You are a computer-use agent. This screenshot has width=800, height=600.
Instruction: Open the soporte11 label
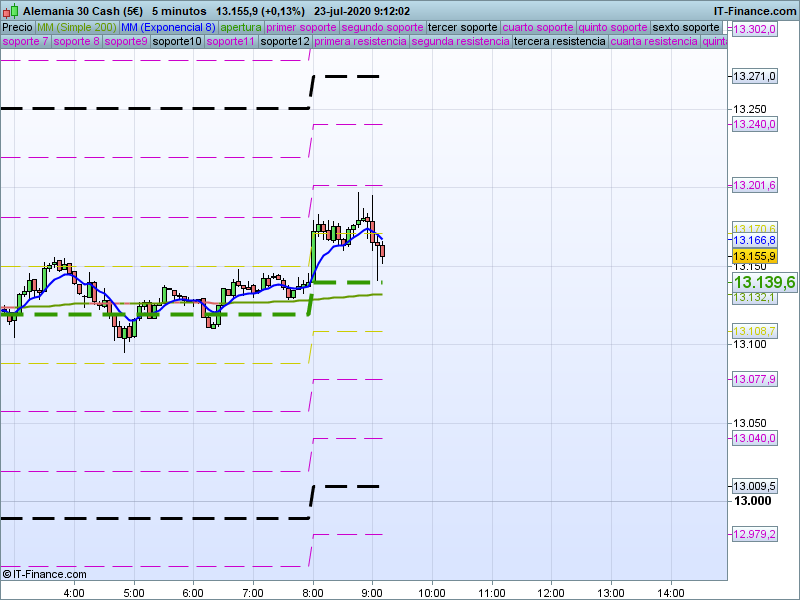coord(231,41)
